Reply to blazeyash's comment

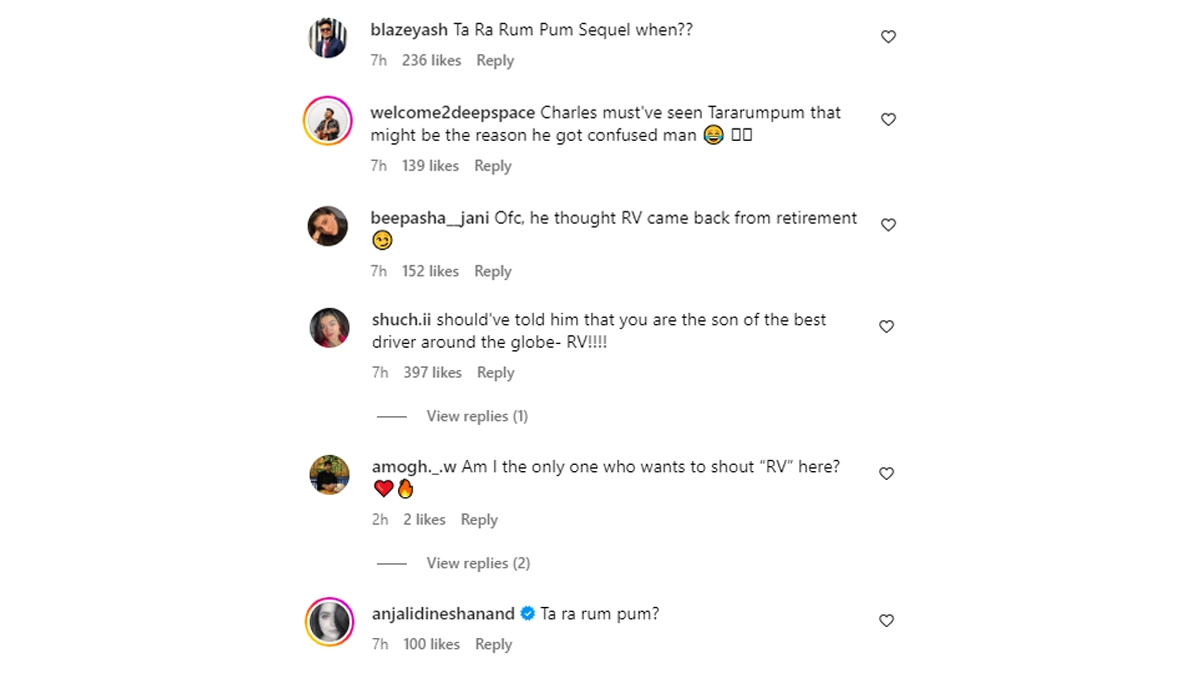point(495,61)
